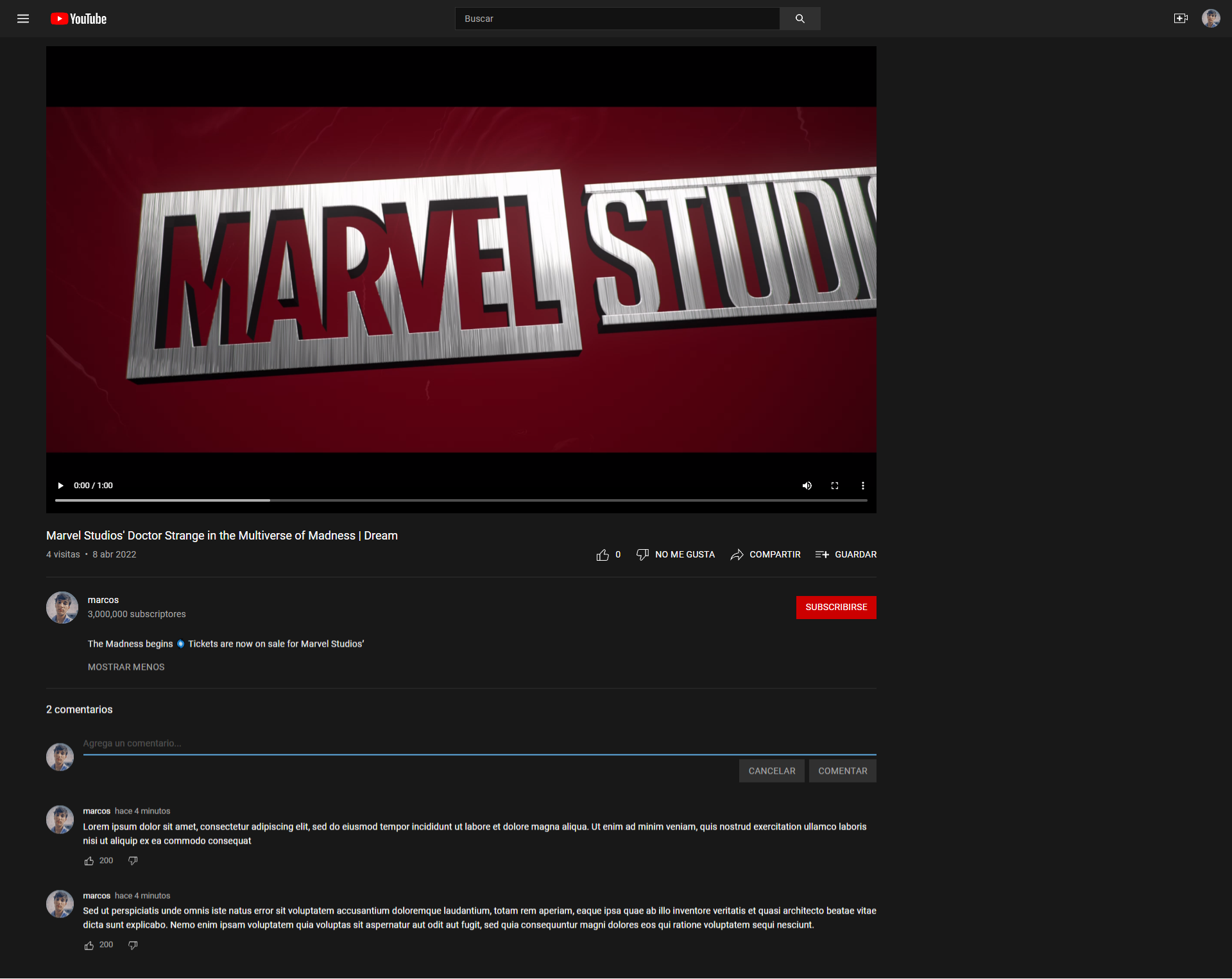1232x979 pixels.
Task: Click marcos author name on Lorem ipsum comment
Action: coord(97,812)
